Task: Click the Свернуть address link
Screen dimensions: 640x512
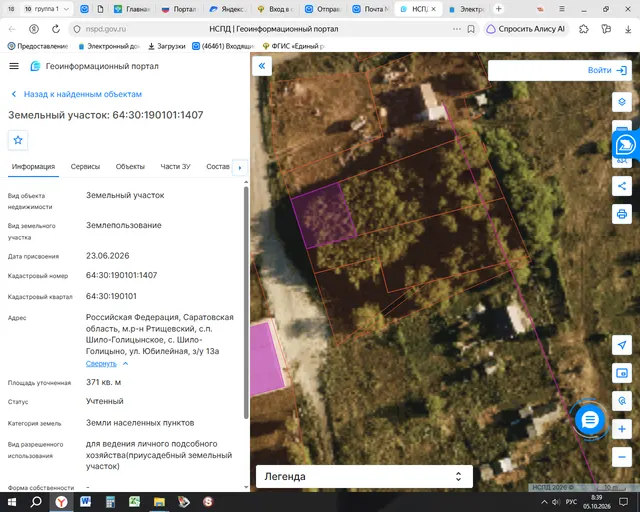Action: click(101, 363)
